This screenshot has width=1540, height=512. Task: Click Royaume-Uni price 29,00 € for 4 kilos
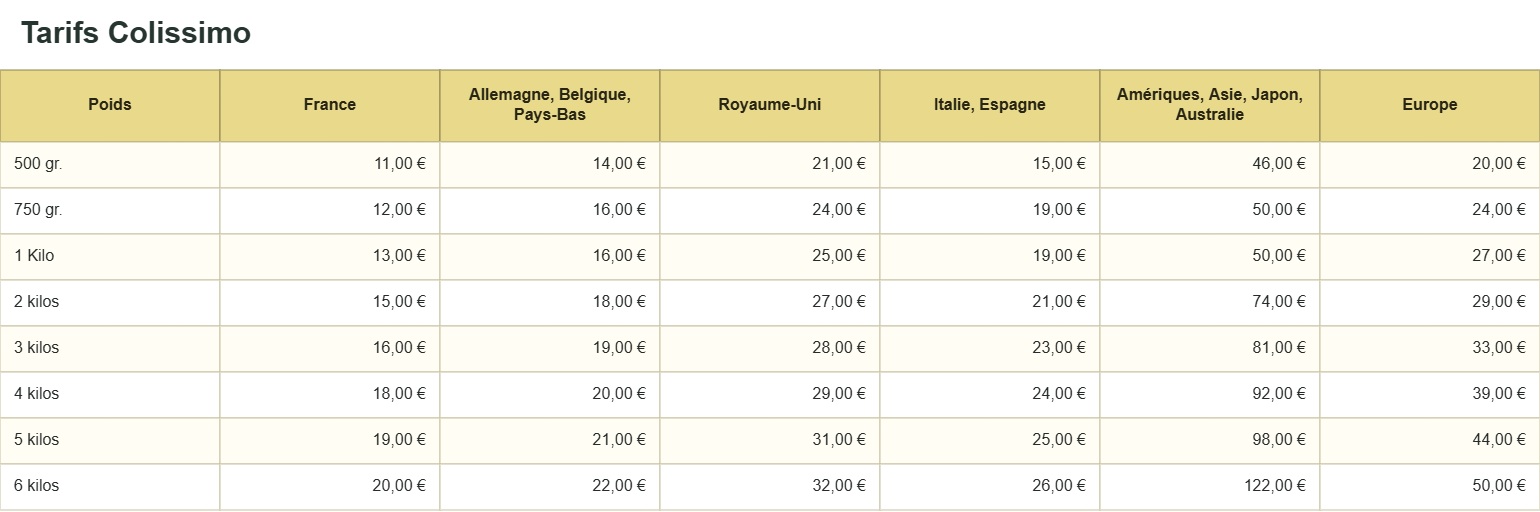point(770,394)
